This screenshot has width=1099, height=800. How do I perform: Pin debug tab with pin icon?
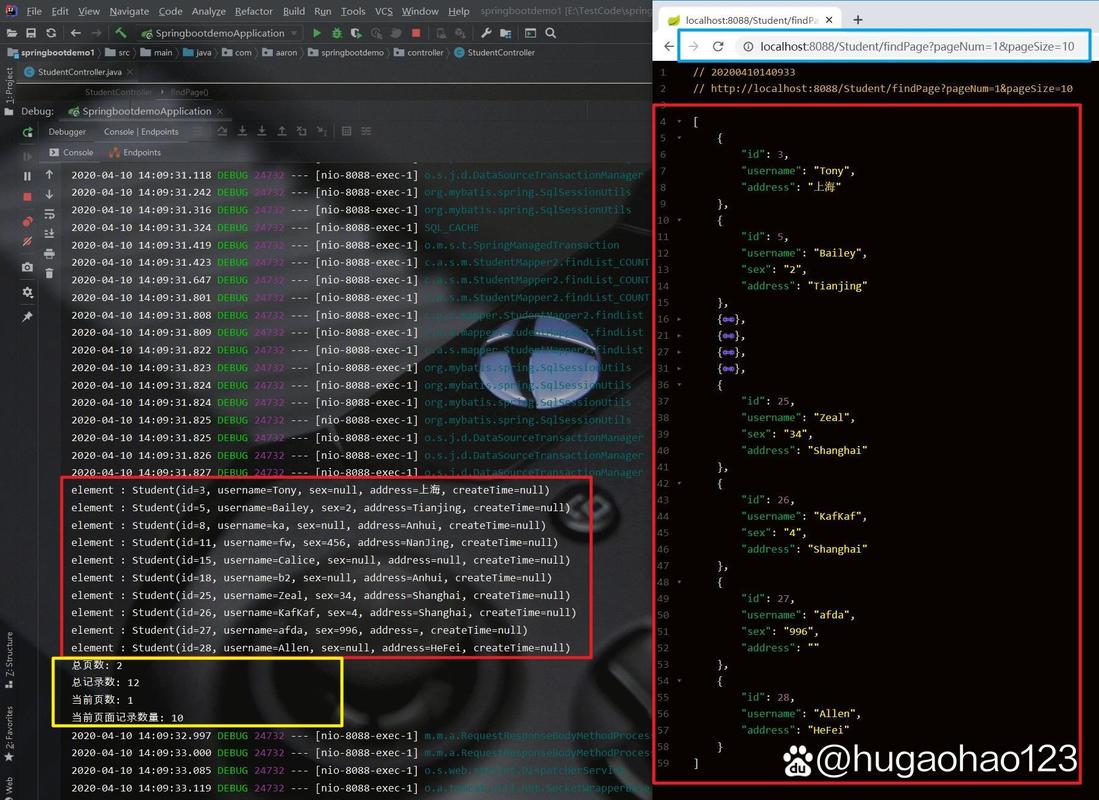(27, 317)
